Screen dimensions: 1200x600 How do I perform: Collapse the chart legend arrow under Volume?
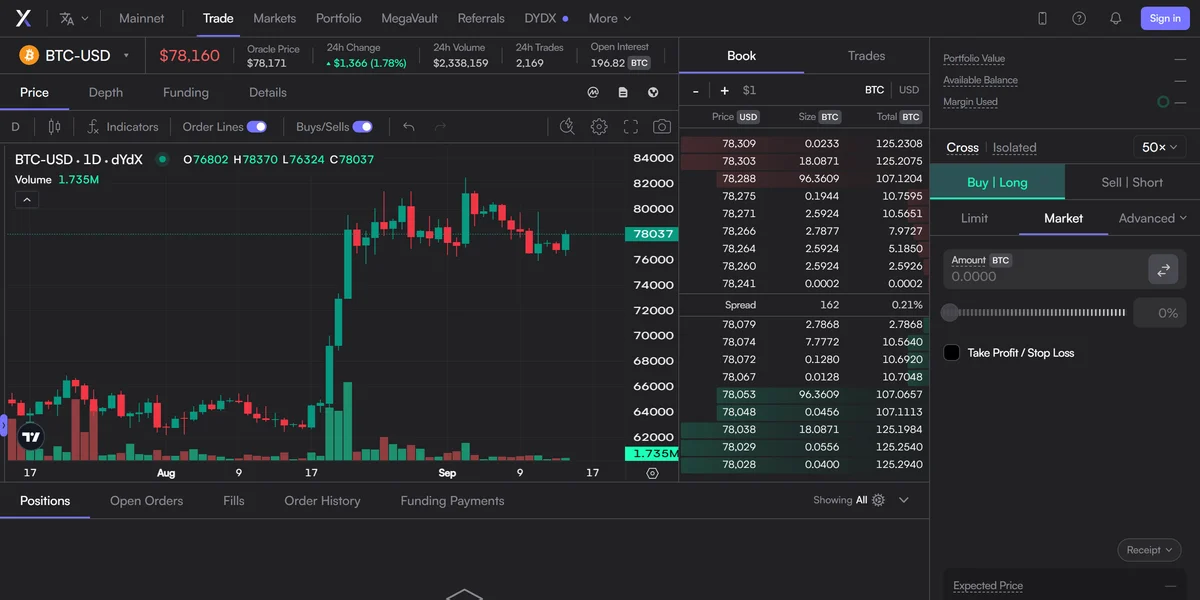click(x=28, y=200)
